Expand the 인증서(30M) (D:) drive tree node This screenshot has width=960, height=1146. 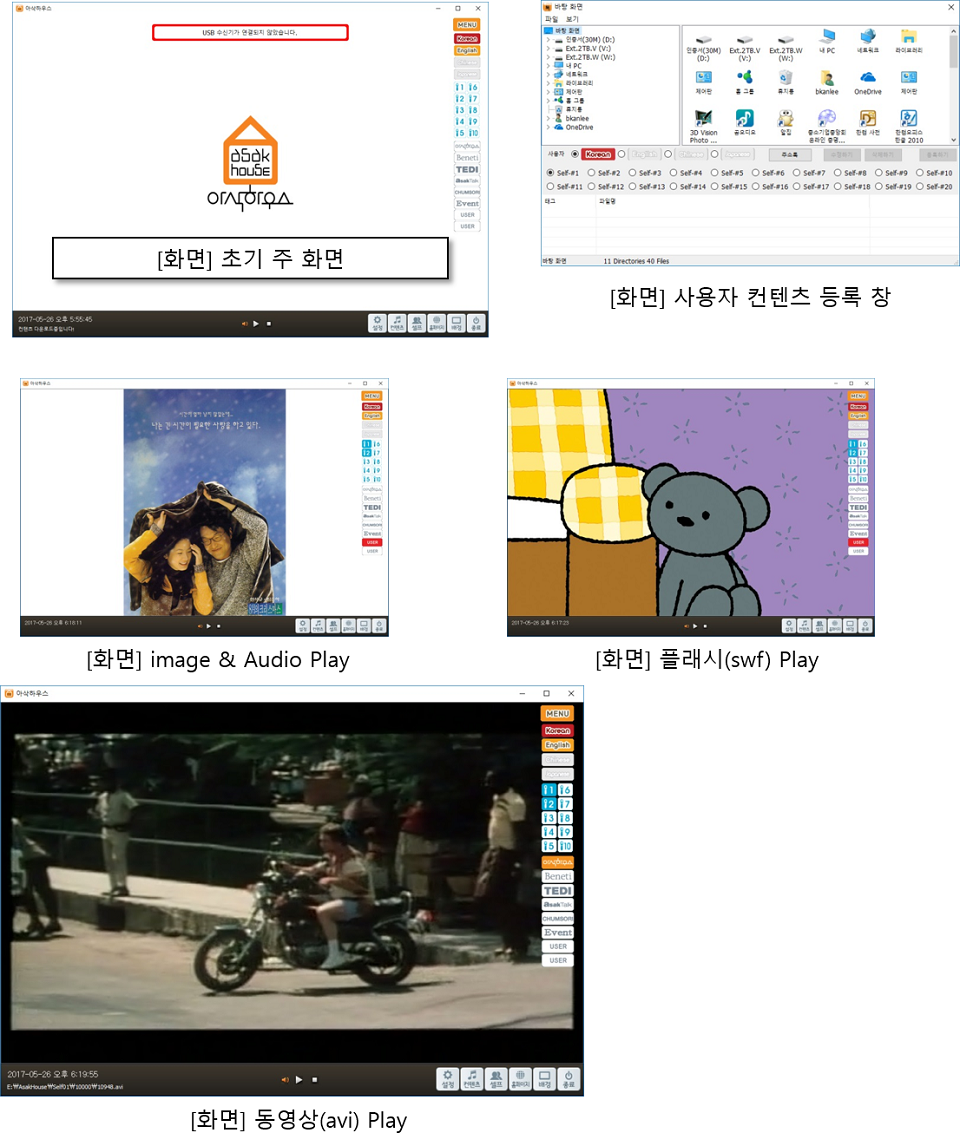point(548,39)
